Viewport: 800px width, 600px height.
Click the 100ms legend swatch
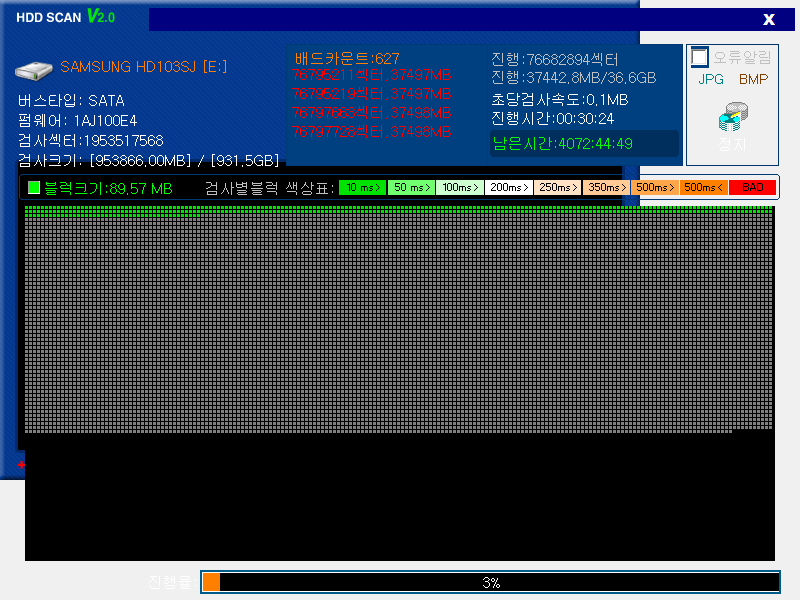[x=460, y=188]
